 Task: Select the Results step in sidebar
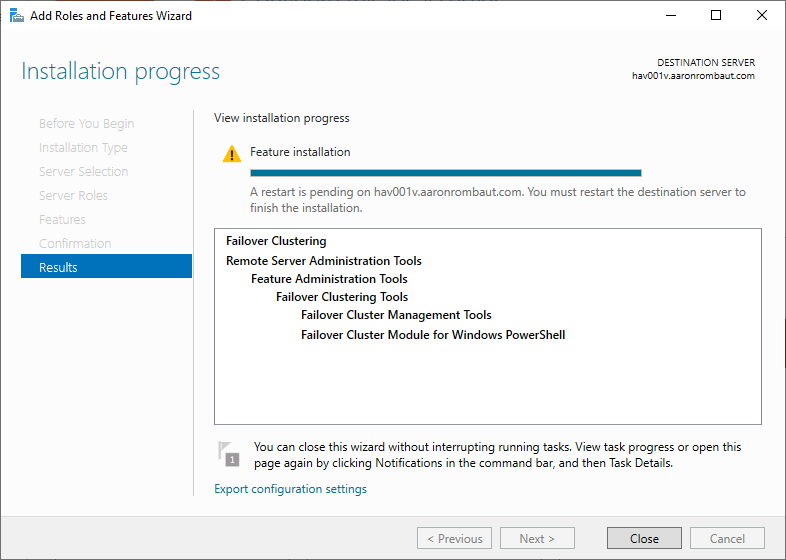[106, 267]
